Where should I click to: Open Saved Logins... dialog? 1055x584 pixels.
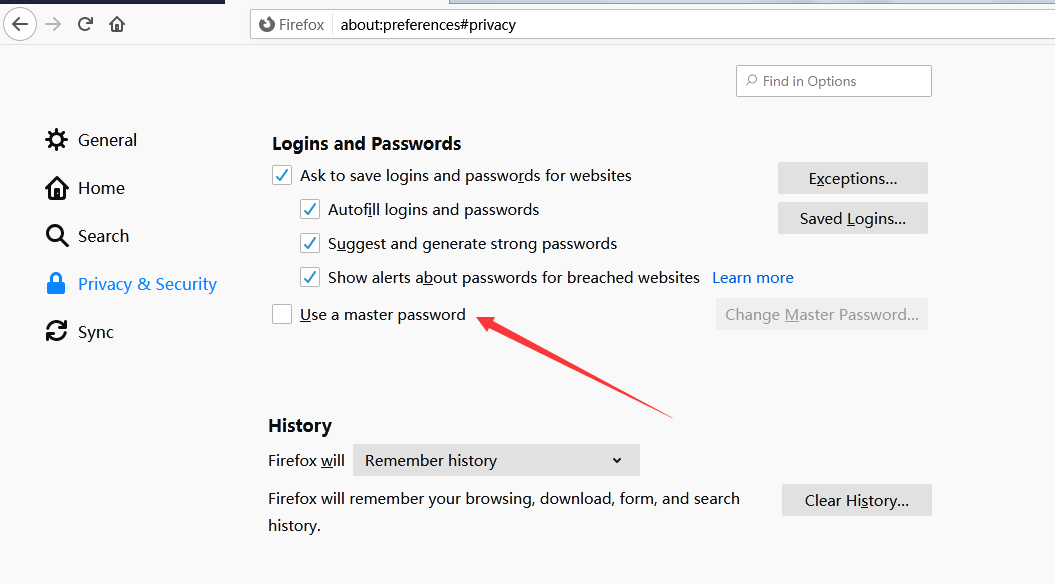point(852,219)
